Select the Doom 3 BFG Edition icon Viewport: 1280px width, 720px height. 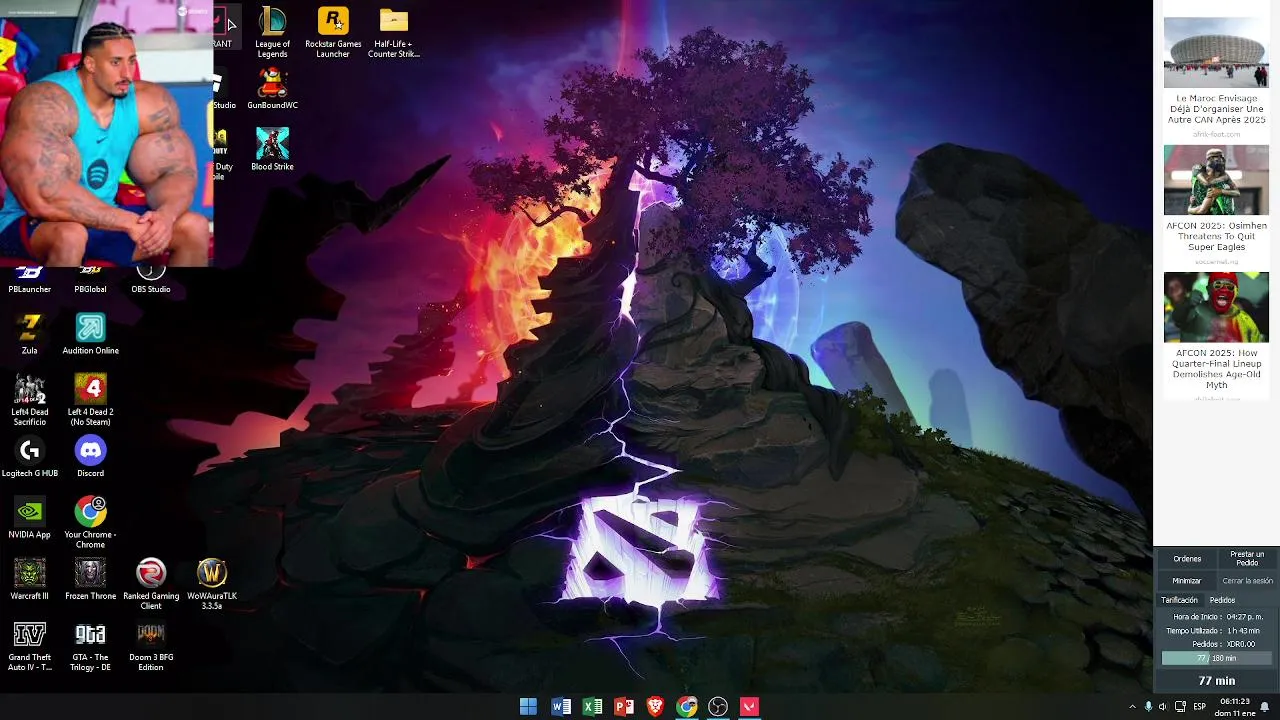point(151,646)
